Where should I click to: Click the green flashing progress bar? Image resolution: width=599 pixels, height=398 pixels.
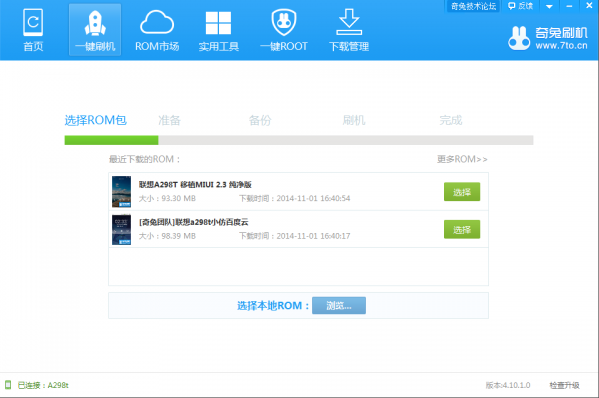click(x=111, y=140)
